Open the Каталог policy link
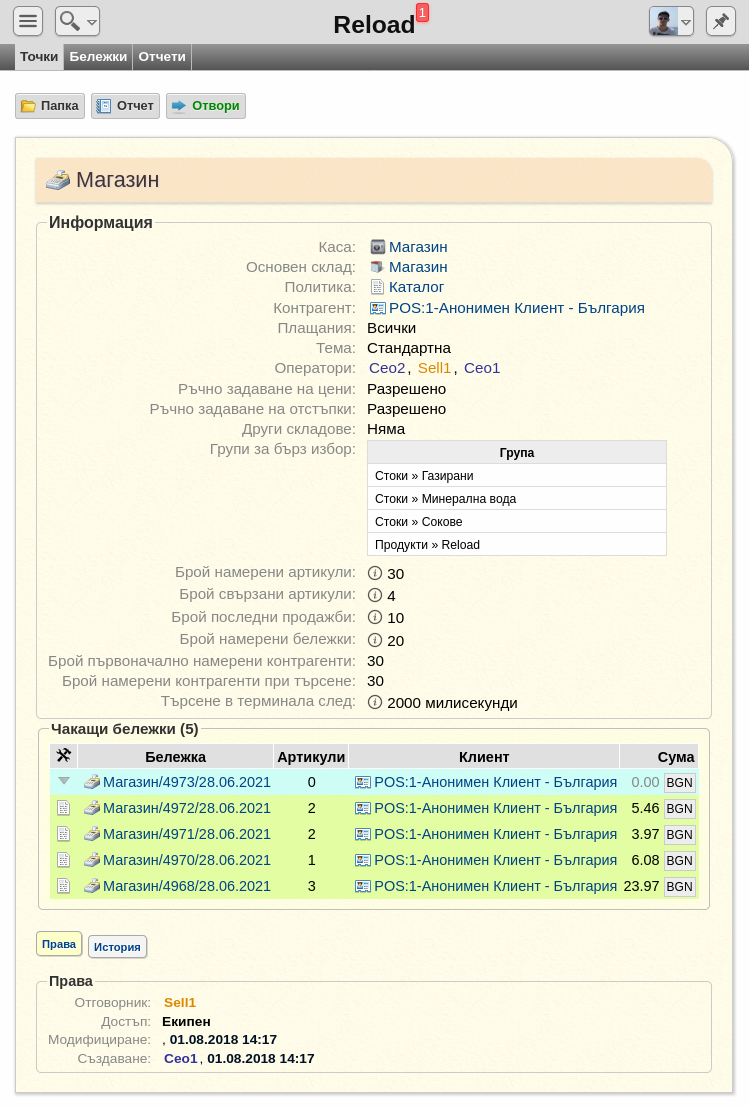The width and height of the screenshot is (749, 1108). (x=416, y=287)
